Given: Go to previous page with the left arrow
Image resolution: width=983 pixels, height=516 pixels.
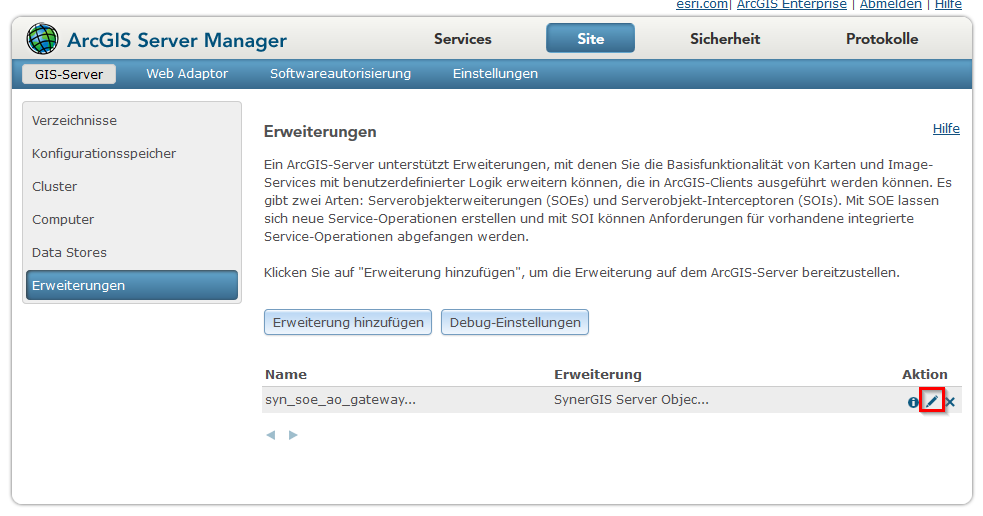Looking at the screenshot, I should 271,435.
